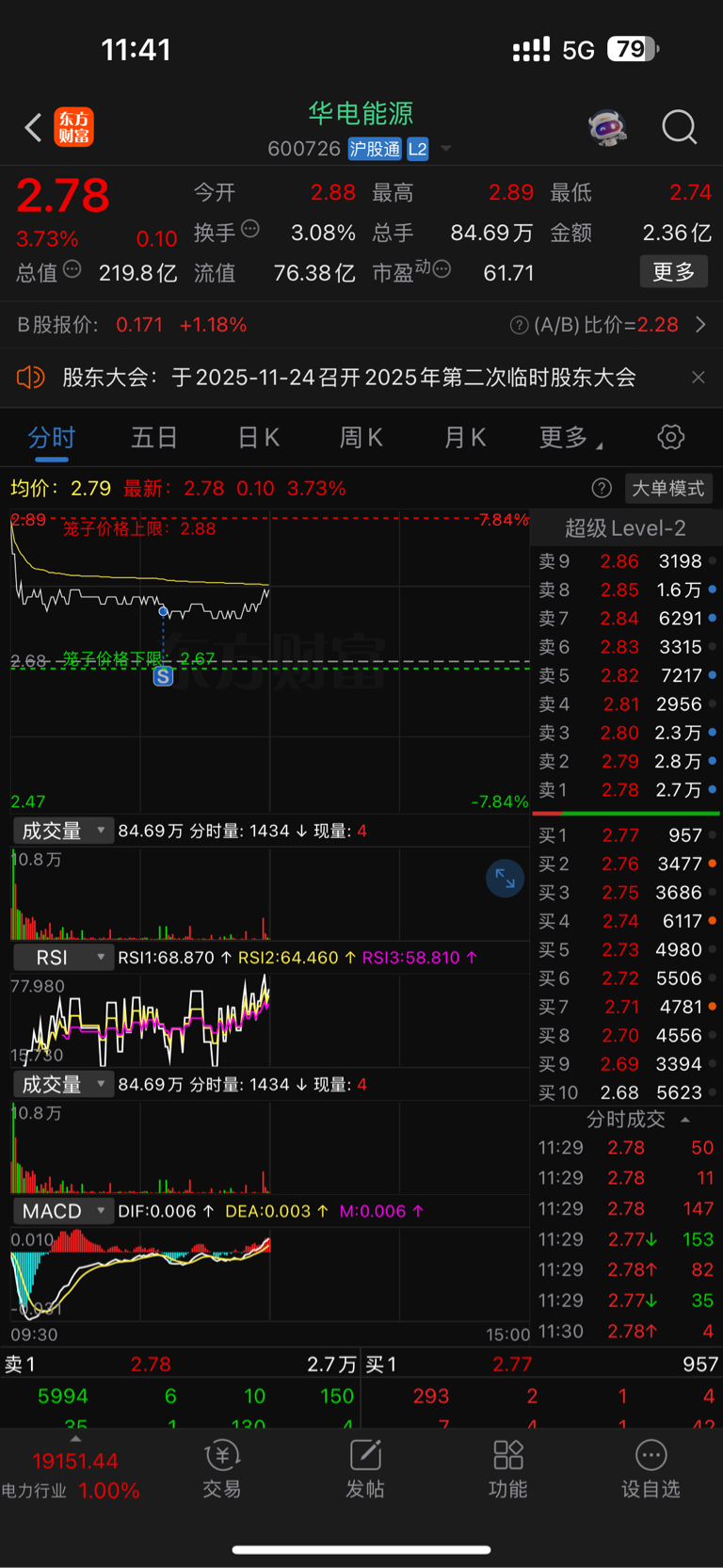723x1568 pixels.
Task: Tap the help icon beside 大单模式
Action: coord(602,488)
